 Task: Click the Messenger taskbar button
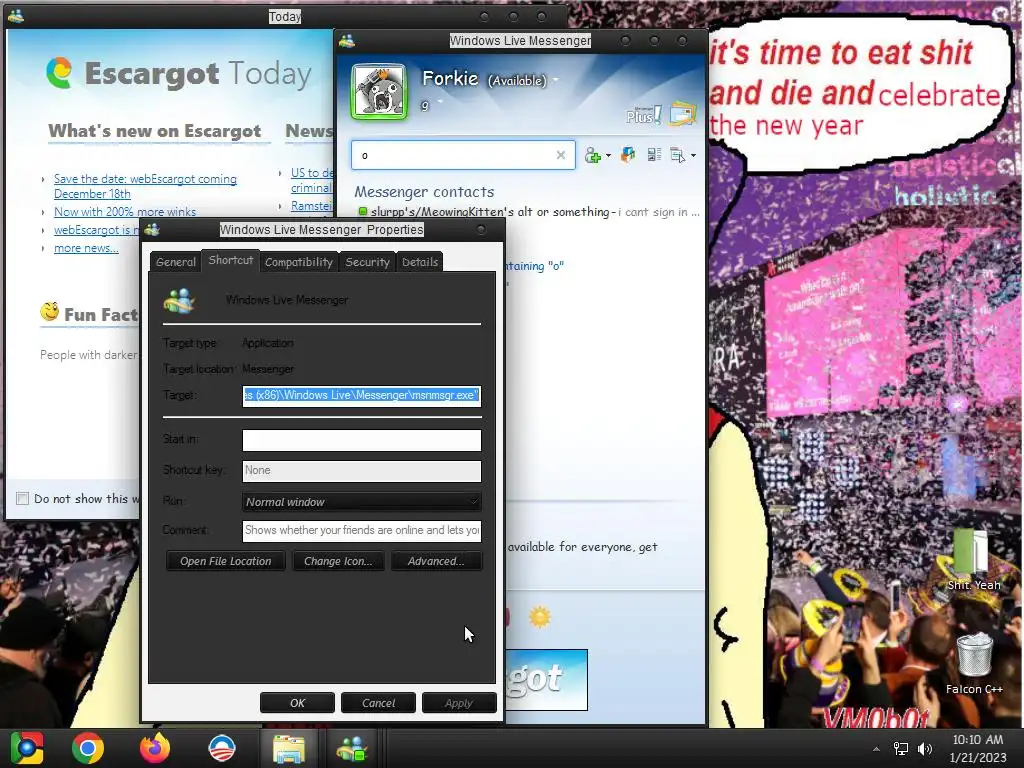(x=352, y=748)
